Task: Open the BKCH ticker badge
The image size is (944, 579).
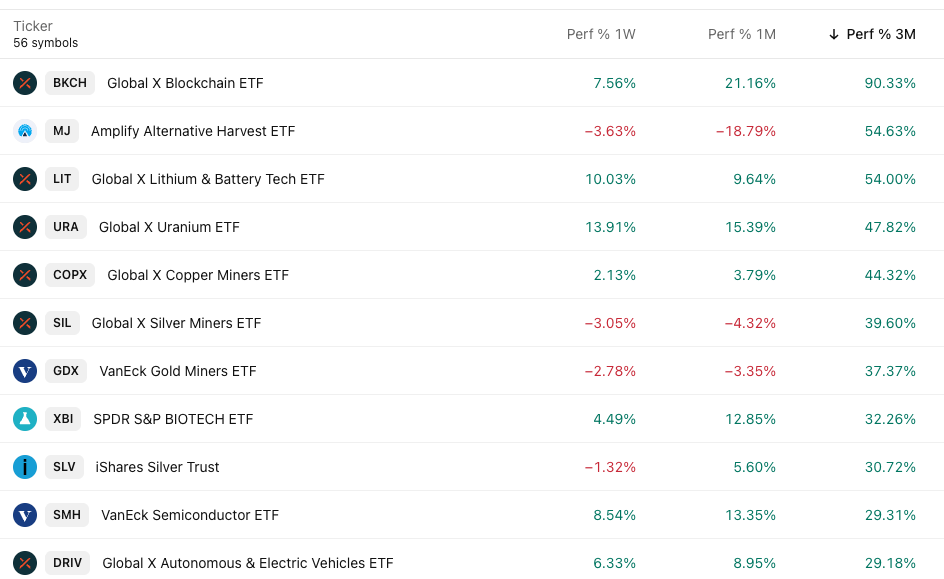Action: pos(70,83)
